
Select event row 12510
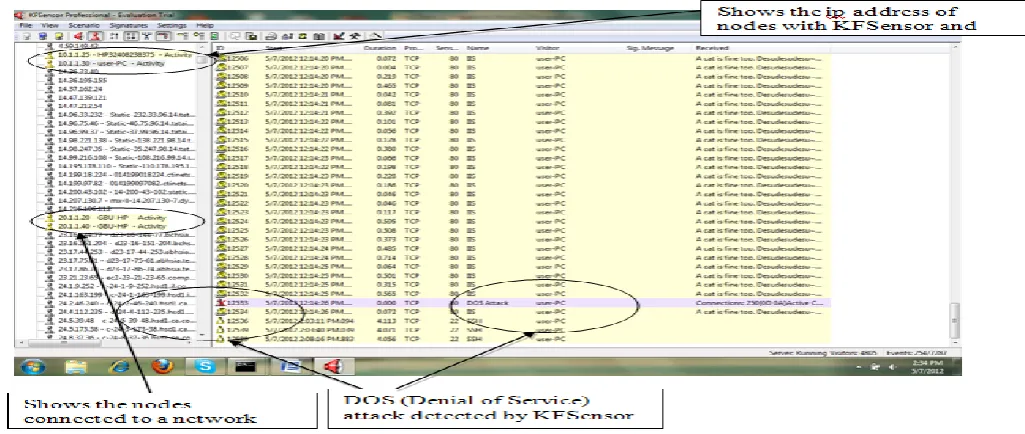click(523, 95)
